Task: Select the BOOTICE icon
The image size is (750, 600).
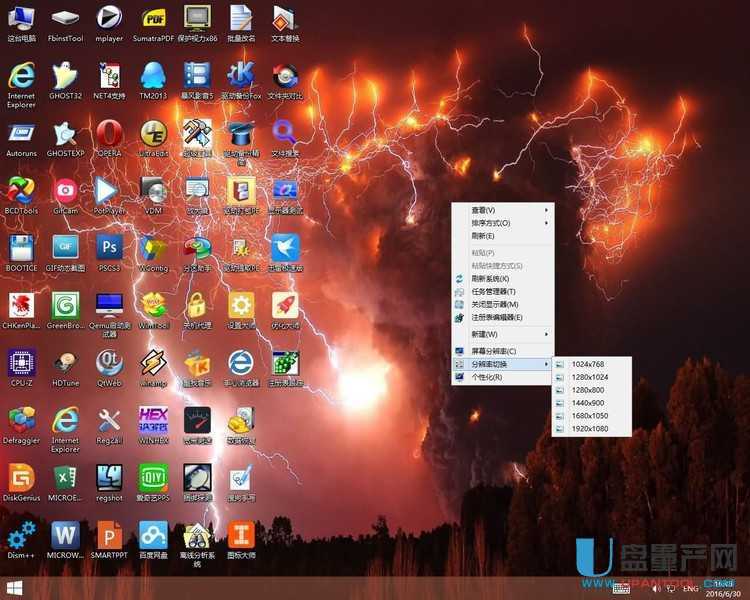Action: tap(22, 254)
